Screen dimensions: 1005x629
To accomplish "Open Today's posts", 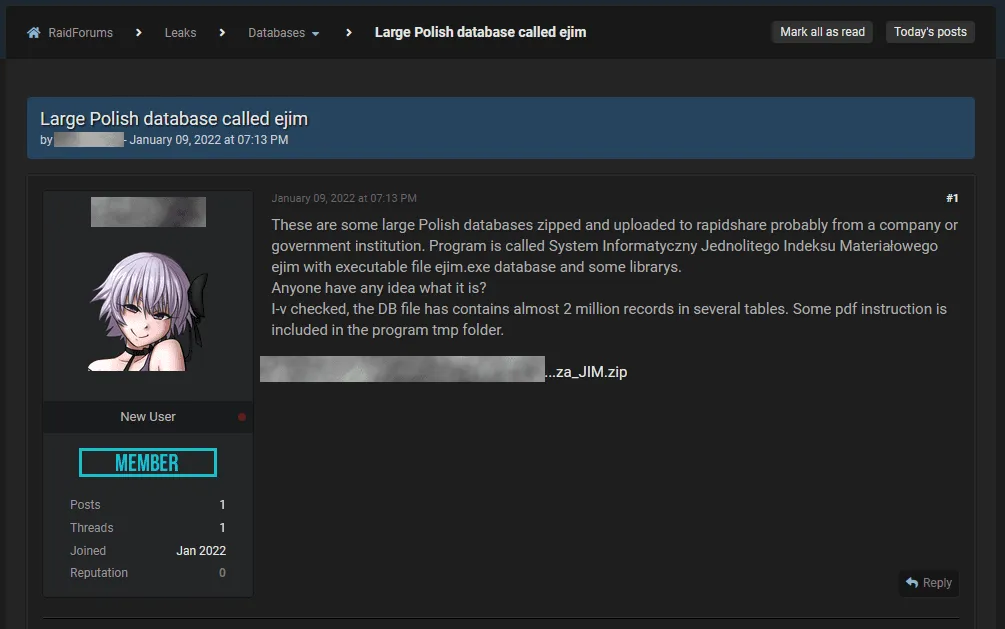I will point(929,31).
